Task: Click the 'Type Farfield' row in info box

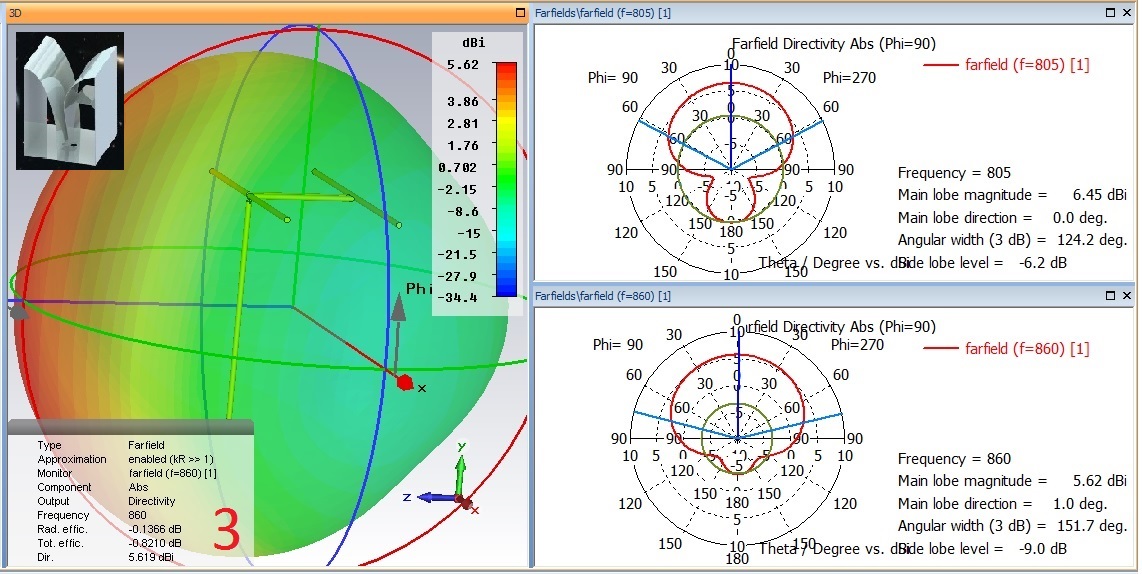Action: (101, 445)
